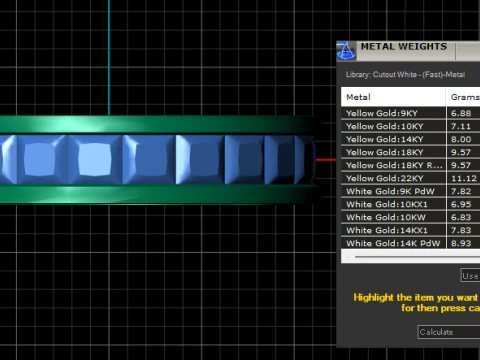Screen dimensions: 480x360
Task: Click the Calculate button
Action: coord(449,332)
